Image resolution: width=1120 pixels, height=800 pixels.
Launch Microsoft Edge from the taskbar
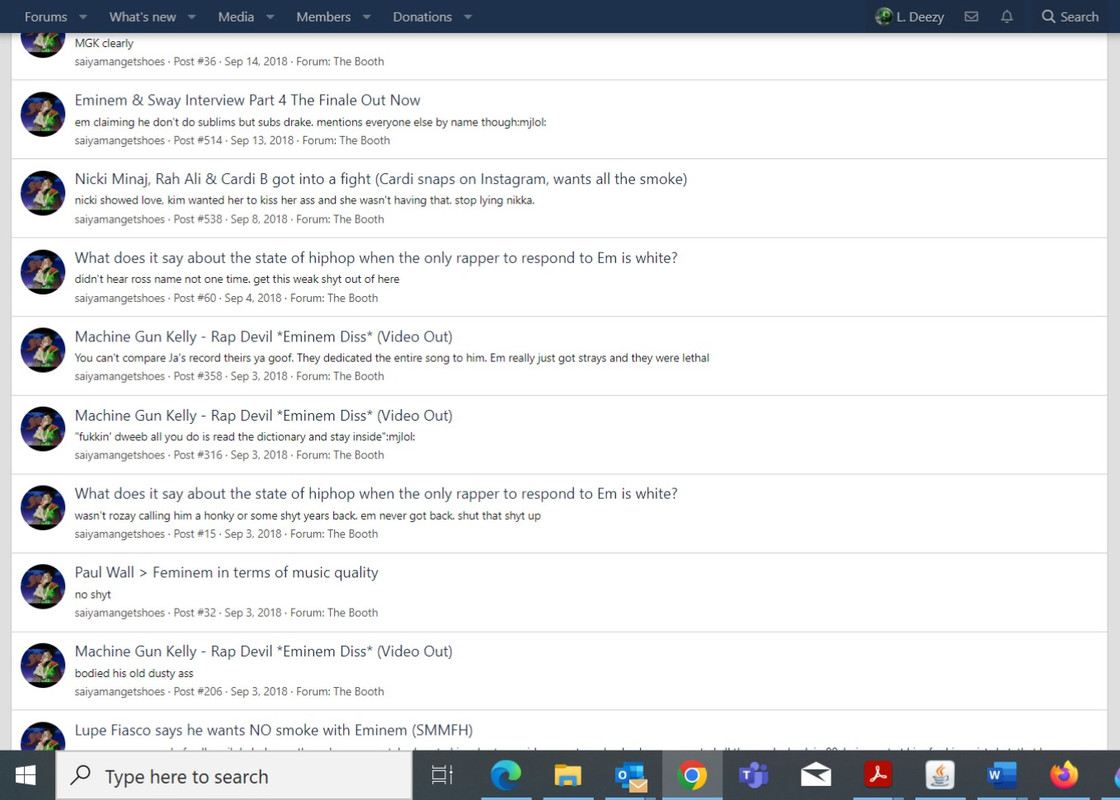(506, 776)
